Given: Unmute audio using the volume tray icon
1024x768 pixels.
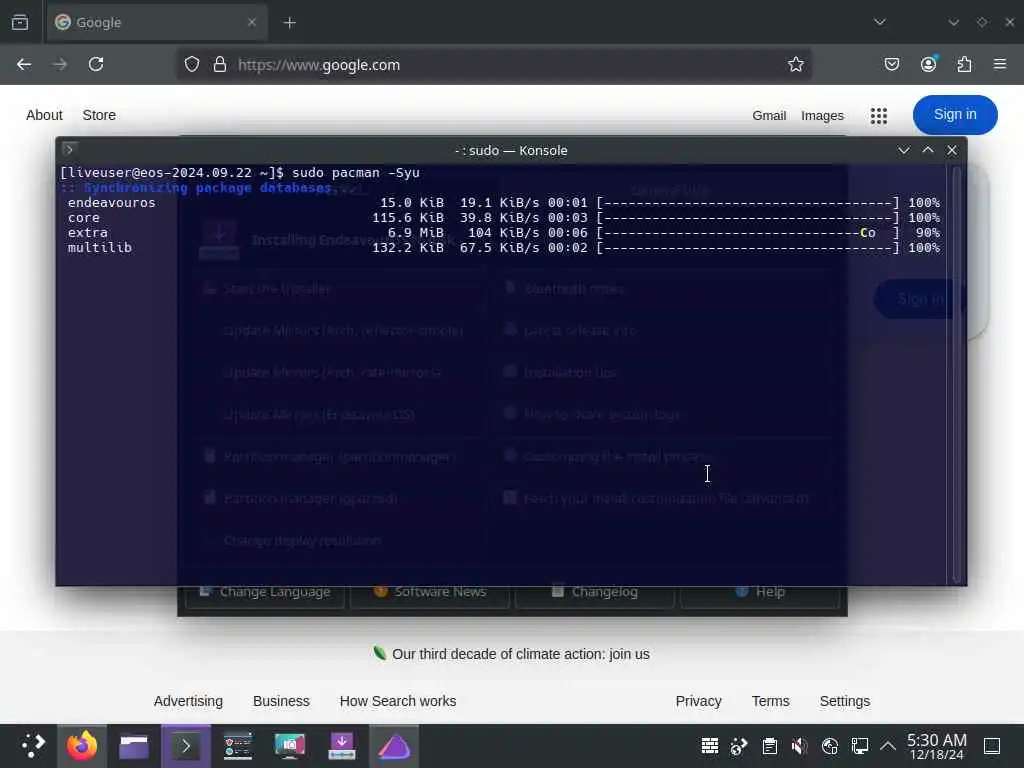Looking at the screenshot, I should (x=799, y=746).
